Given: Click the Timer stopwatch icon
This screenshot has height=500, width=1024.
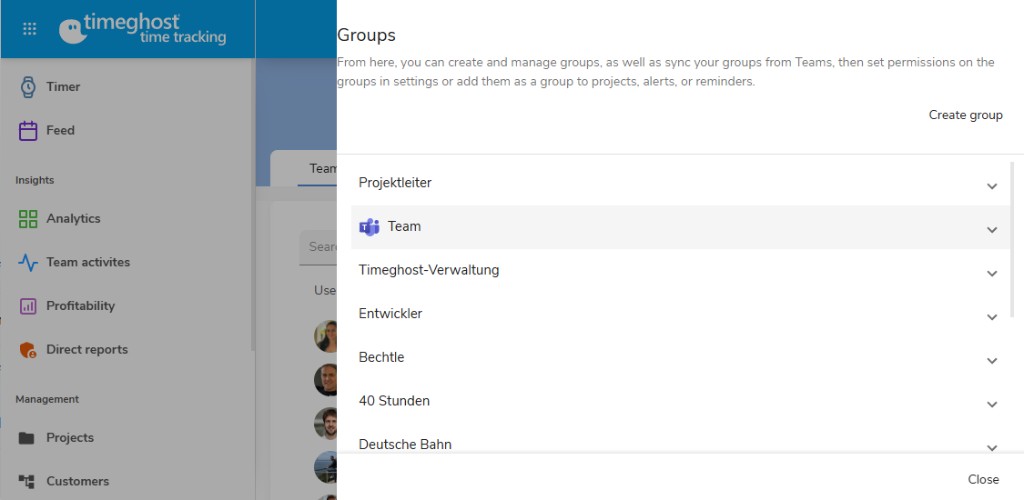Looking at the screenshot, I should 28,87.
